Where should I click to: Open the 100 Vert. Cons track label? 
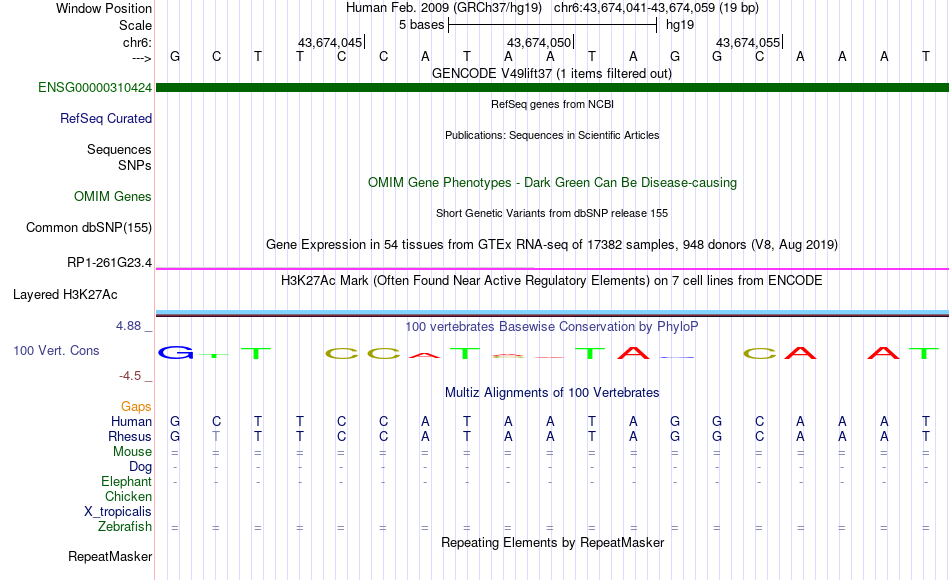pyautogui.click(x=56, y=350)
